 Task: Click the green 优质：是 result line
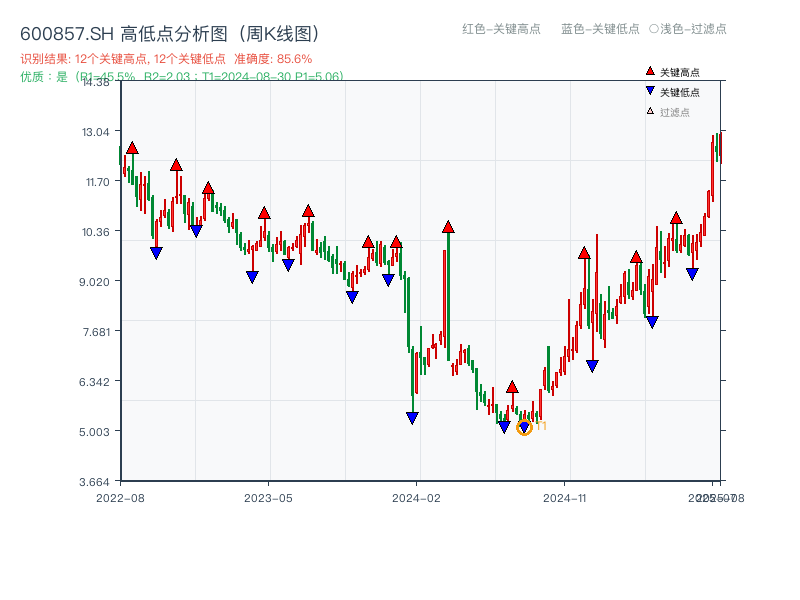click(x=182, y=77)
